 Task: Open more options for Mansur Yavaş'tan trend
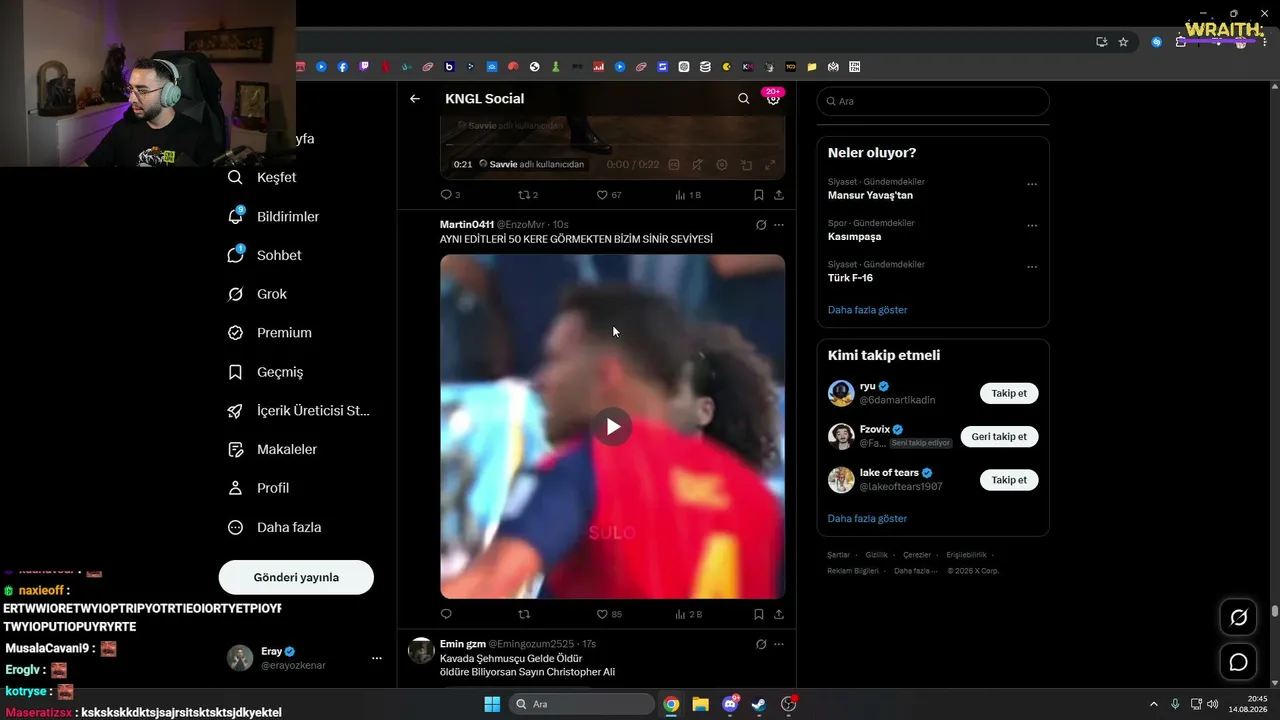pyautogui.click(x=1032, y=184)
